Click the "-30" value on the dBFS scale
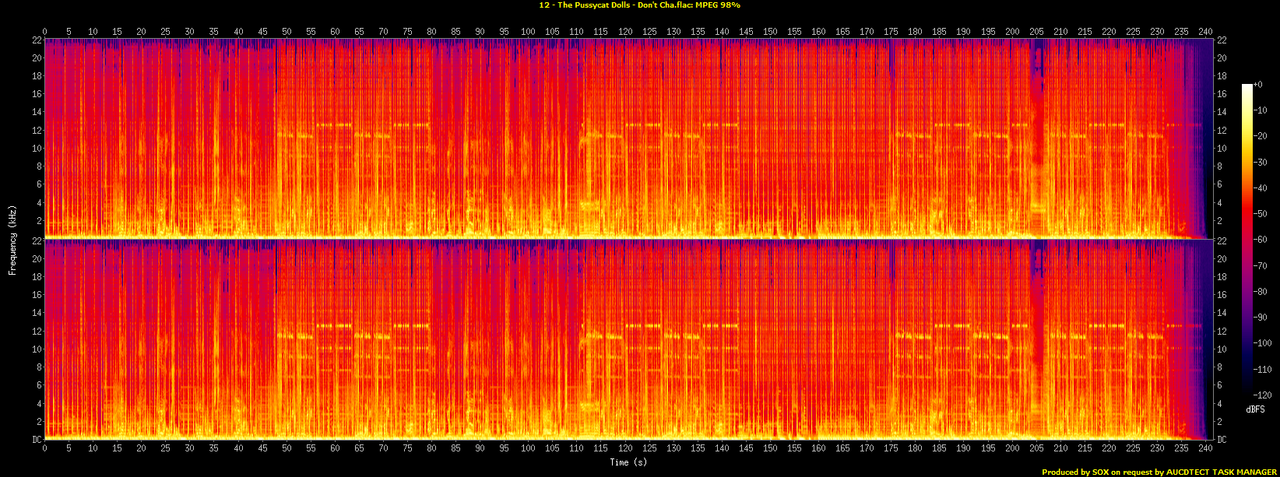 (1261, 163)
